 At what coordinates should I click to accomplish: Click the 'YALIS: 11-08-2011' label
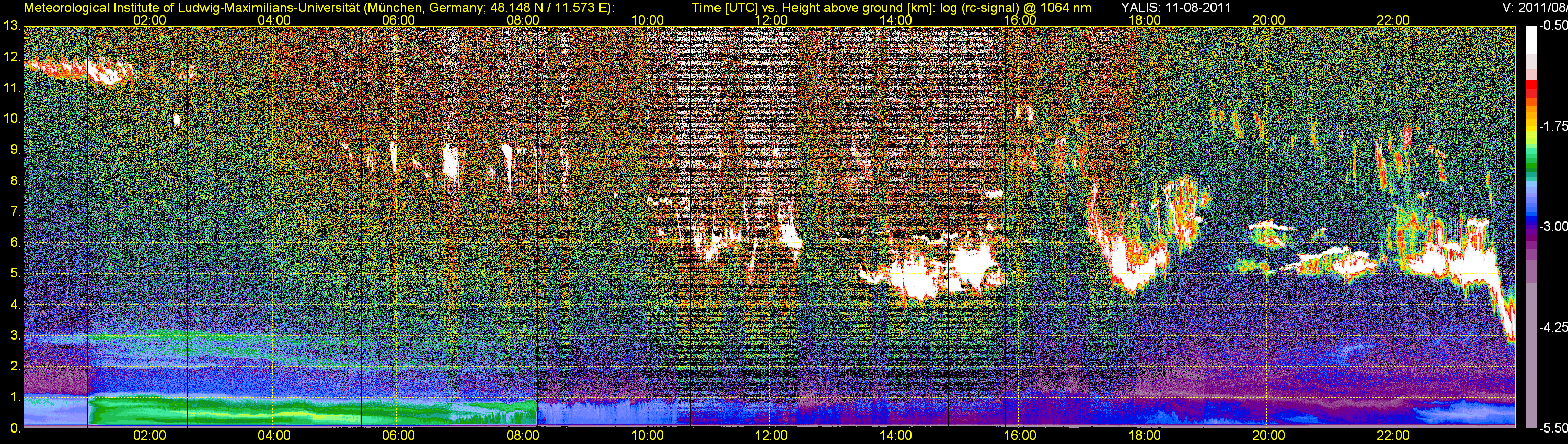point(1175,8)
